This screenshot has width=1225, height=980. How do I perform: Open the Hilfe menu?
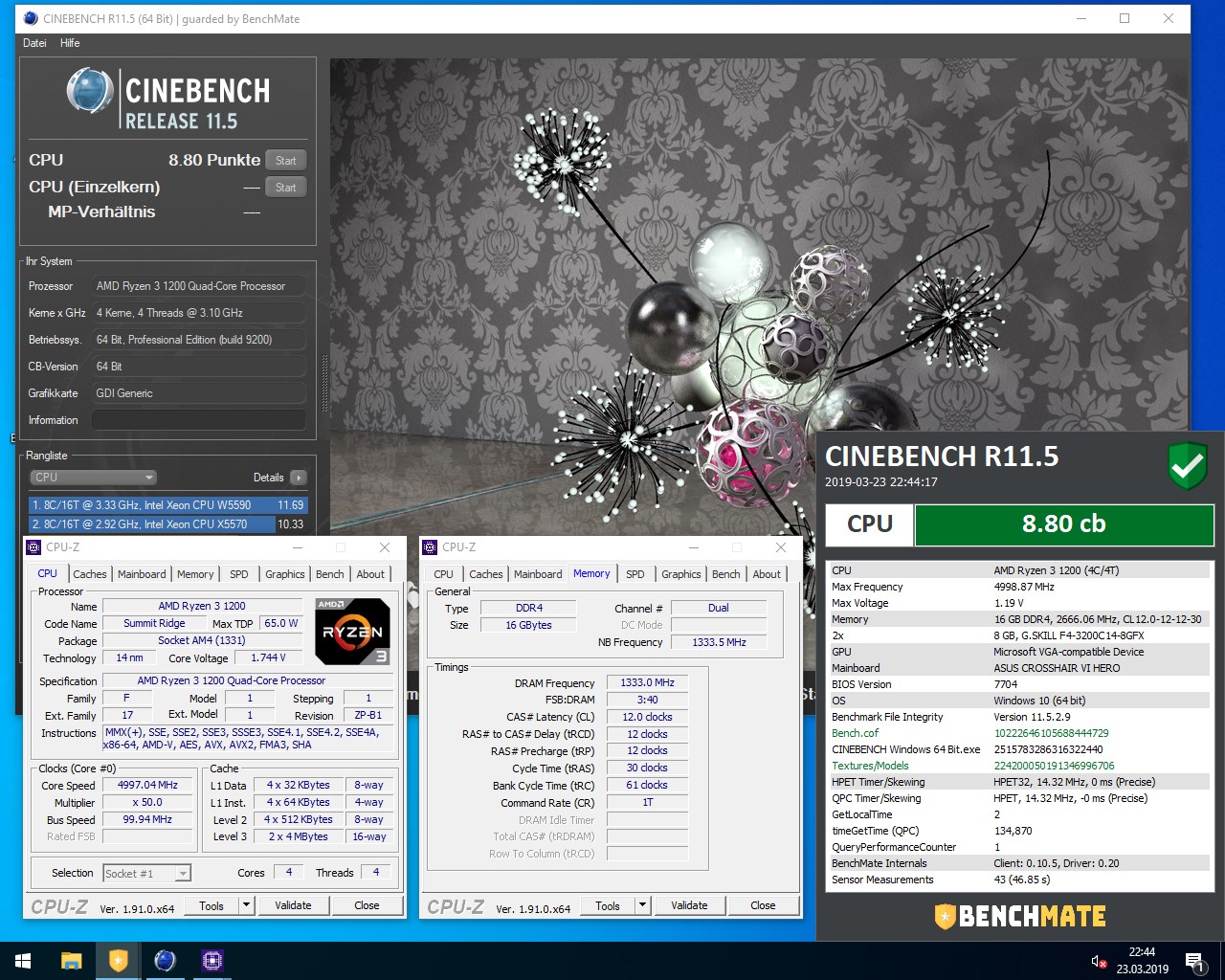tap(70, 43)
